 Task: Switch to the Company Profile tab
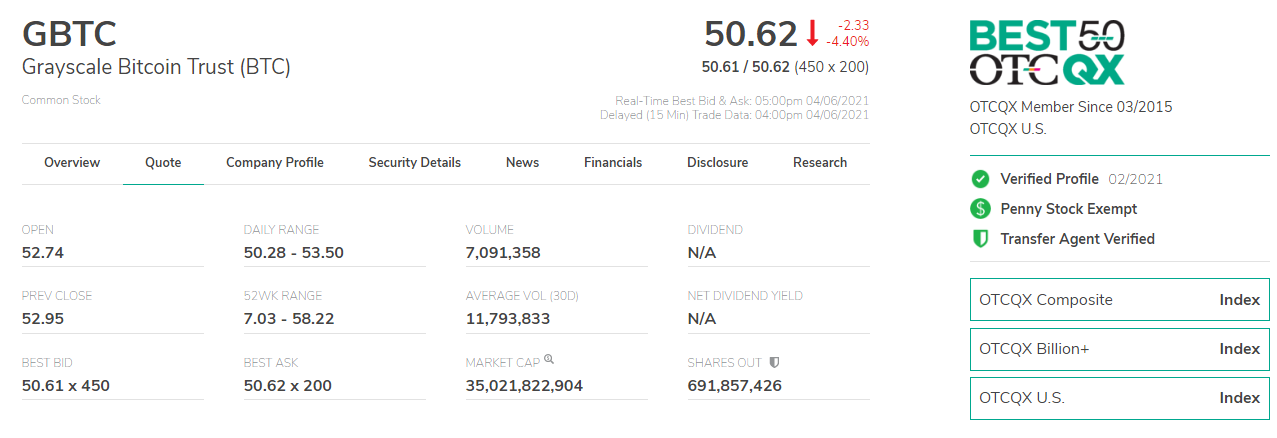[x=275, y=163]
